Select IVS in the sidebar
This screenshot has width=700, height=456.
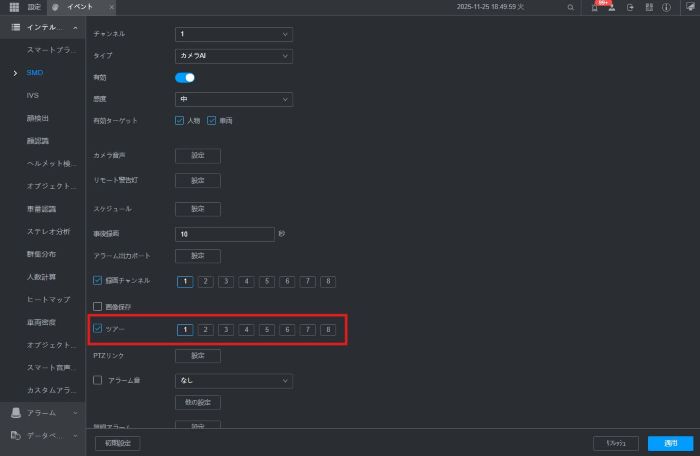coord(33,95)
